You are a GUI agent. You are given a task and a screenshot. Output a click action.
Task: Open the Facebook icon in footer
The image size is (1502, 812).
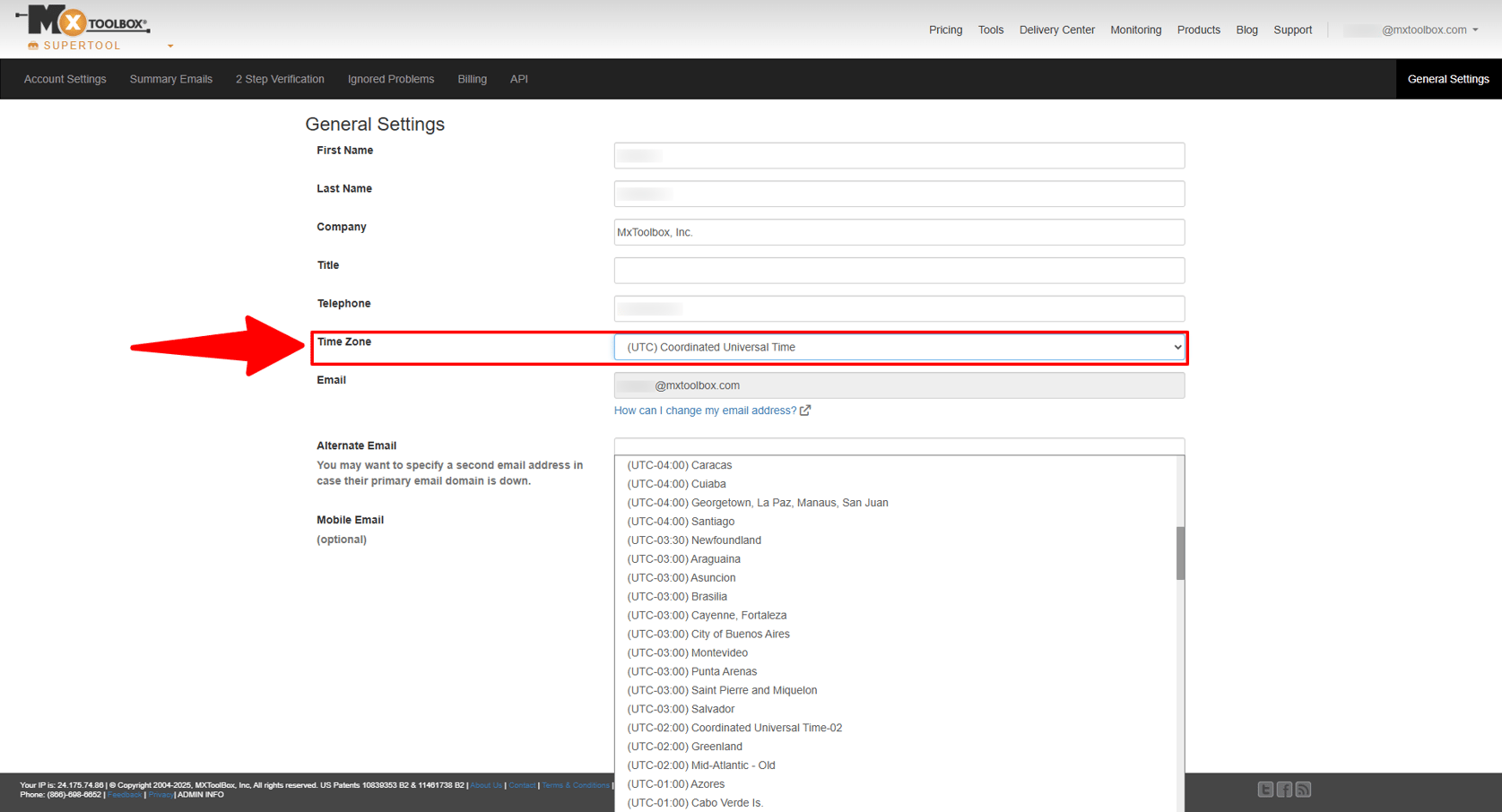click(x=1284, y=790)
